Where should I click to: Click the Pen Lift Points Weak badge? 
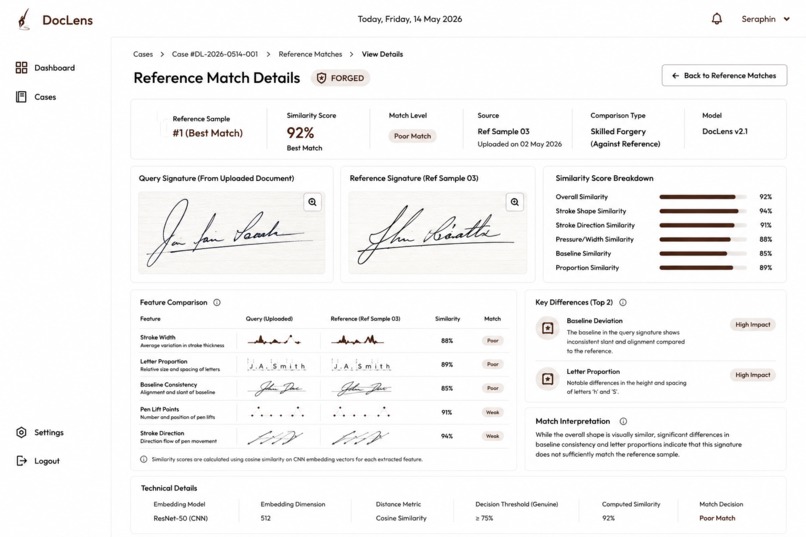click(492, 412)
